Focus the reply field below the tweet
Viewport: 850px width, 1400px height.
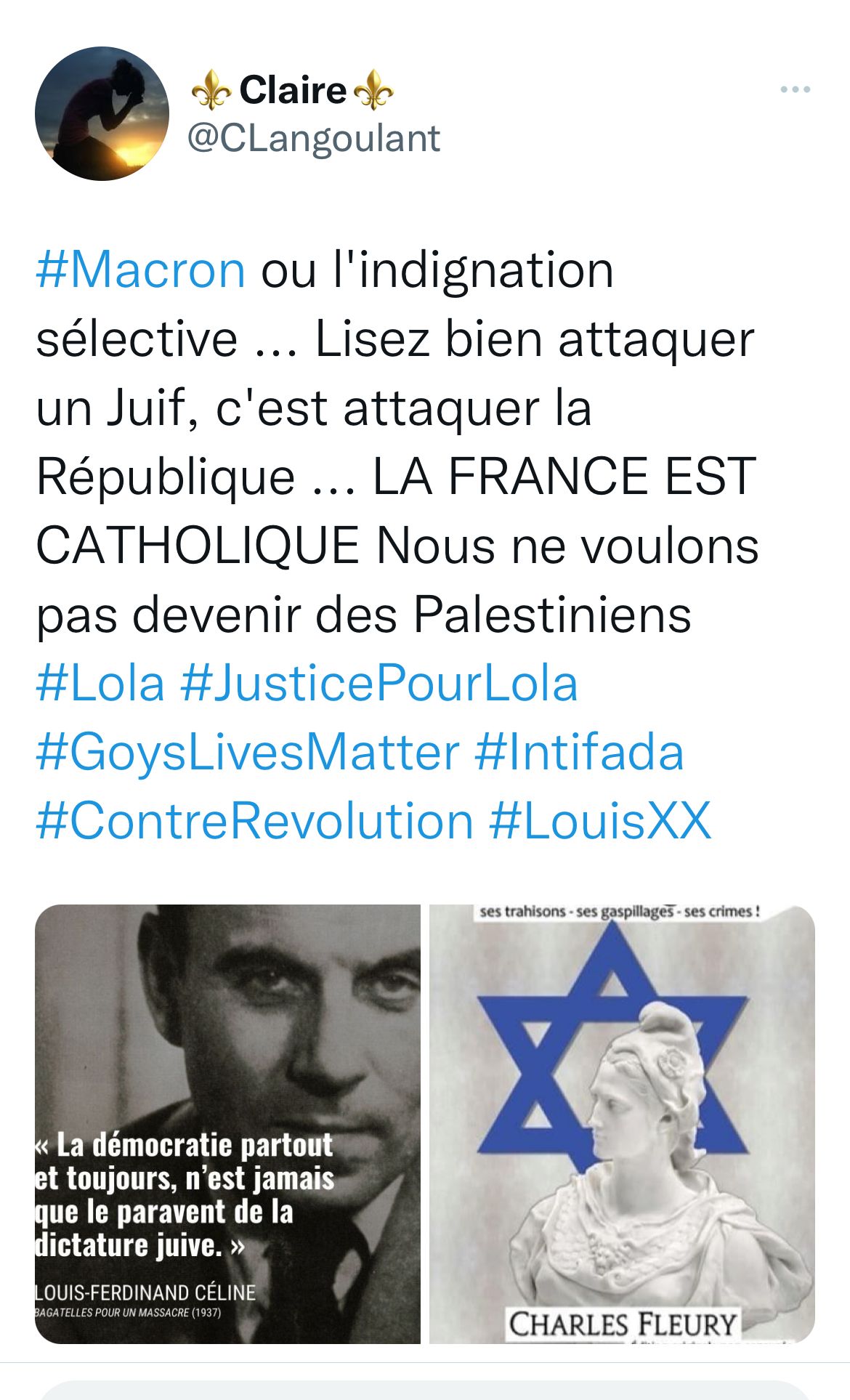point(425,1390)
